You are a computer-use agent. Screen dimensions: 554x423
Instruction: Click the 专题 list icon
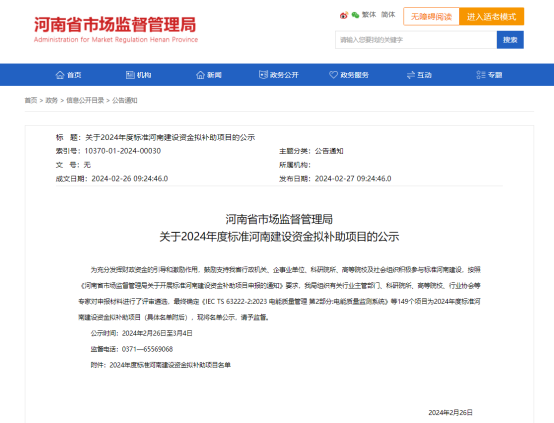click(x=481, y=75)
